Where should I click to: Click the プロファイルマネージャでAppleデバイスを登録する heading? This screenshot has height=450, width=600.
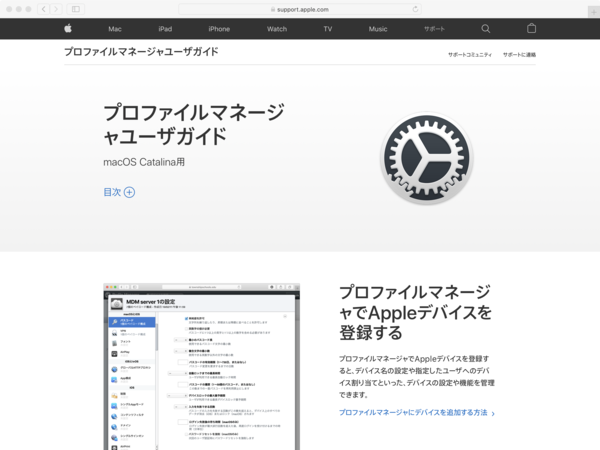coord(415,312)
